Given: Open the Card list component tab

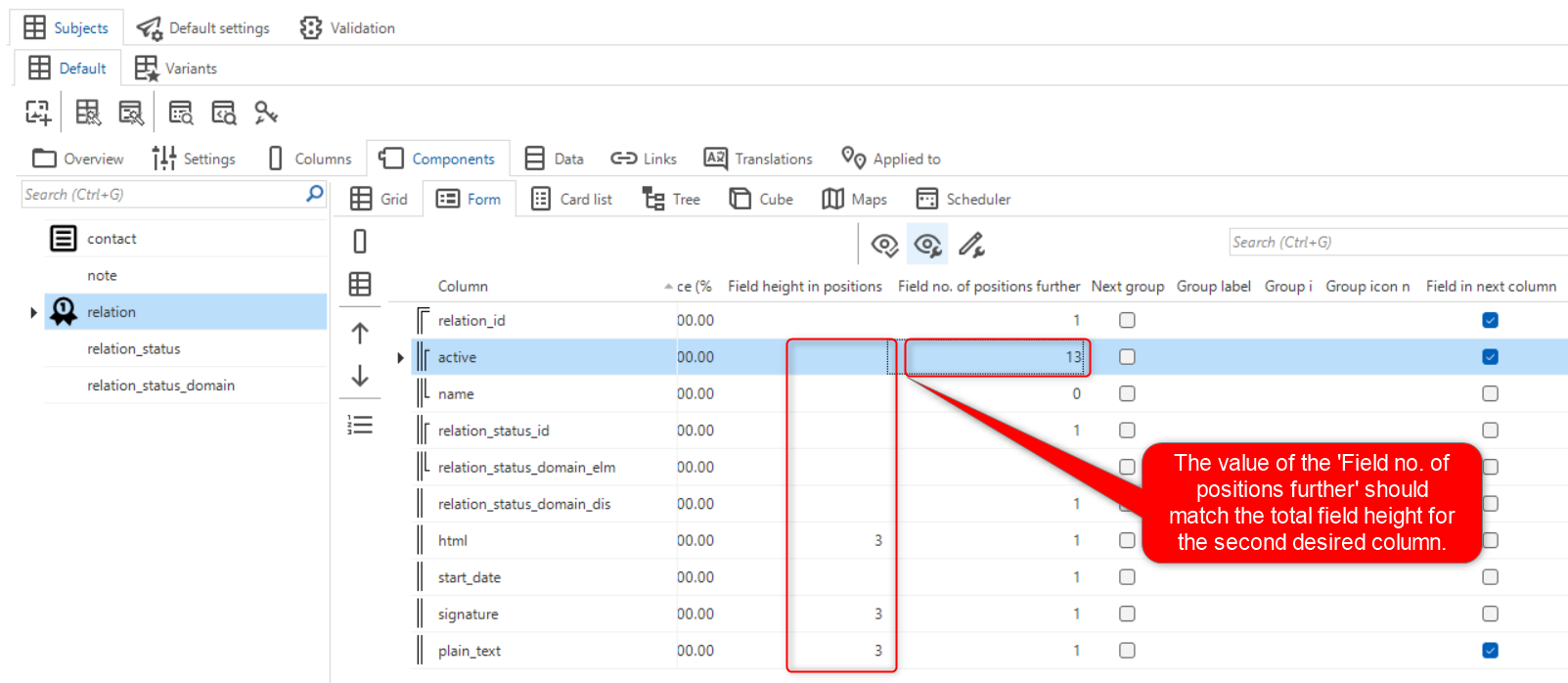Looking at the screenshot, I should coord(571,199).
